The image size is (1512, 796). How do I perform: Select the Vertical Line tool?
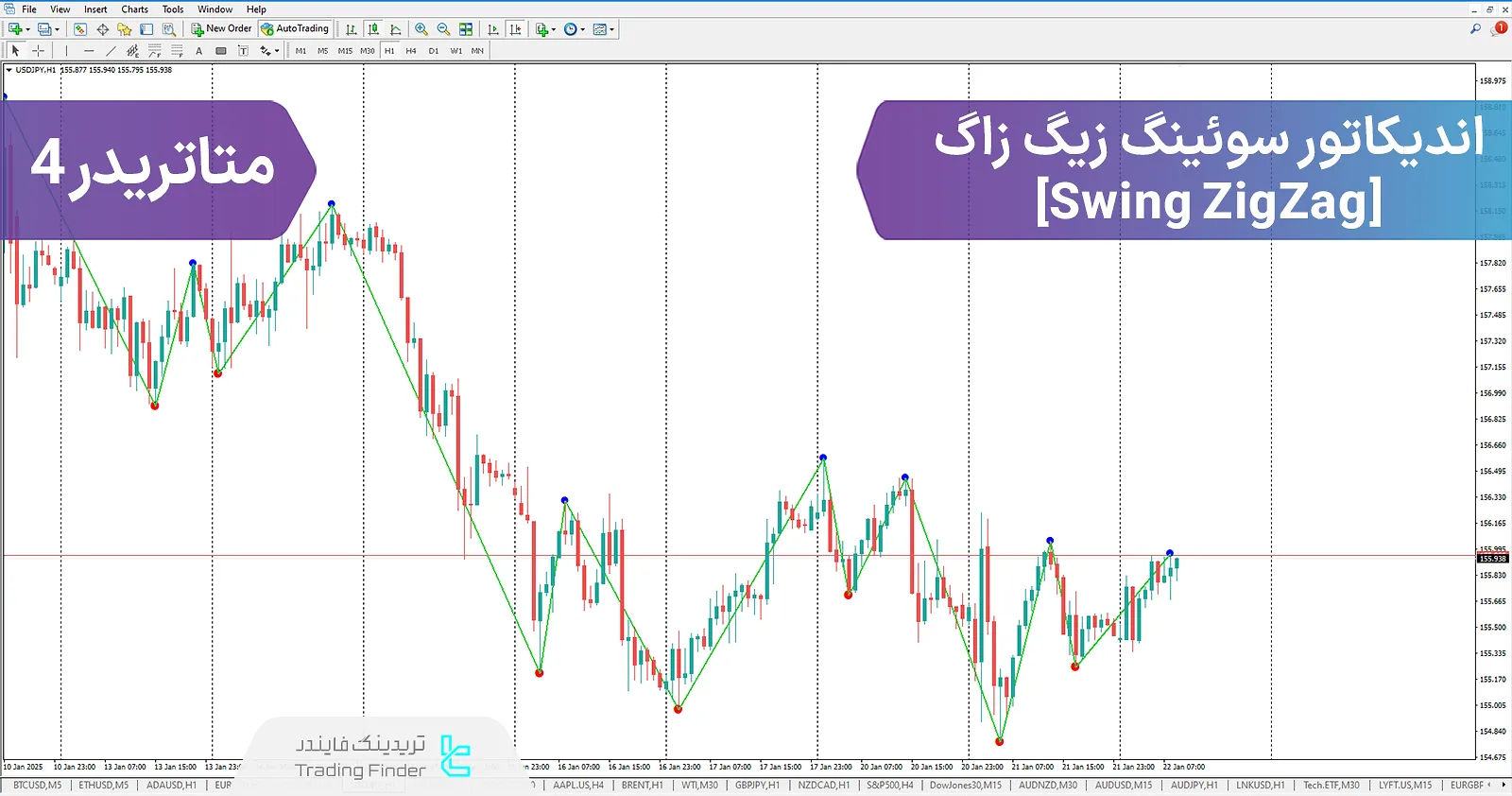[66, 50]
